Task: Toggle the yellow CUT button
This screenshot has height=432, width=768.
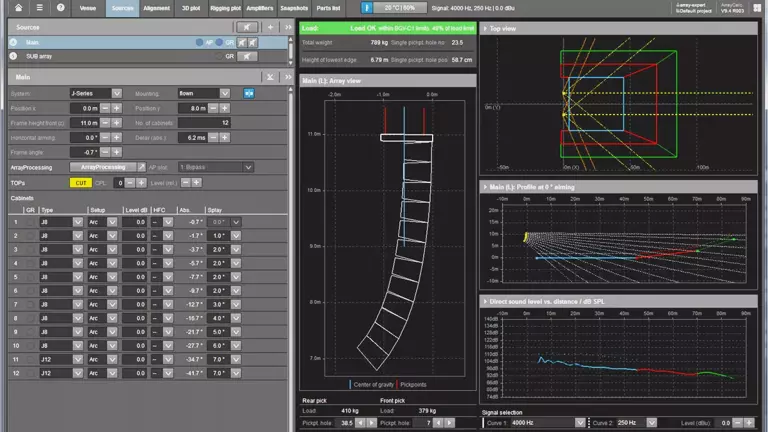Action: pyautogui.click(x=81, y=183)
